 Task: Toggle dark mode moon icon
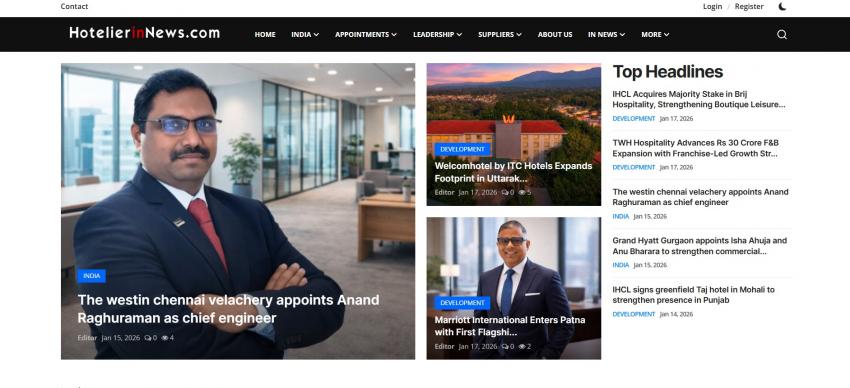point(782,7)
